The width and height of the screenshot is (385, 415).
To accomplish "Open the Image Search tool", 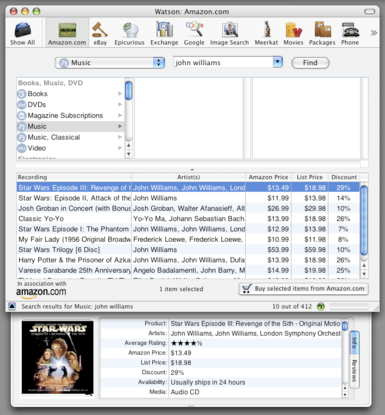I will (229, 33).
